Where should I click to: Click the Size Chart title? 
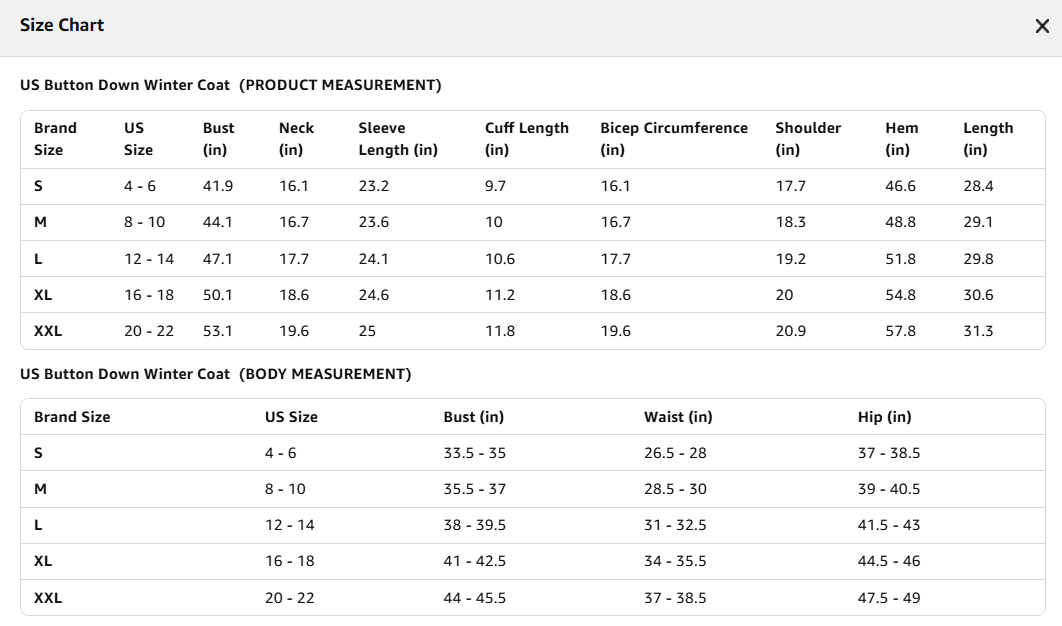pos(62,25)
